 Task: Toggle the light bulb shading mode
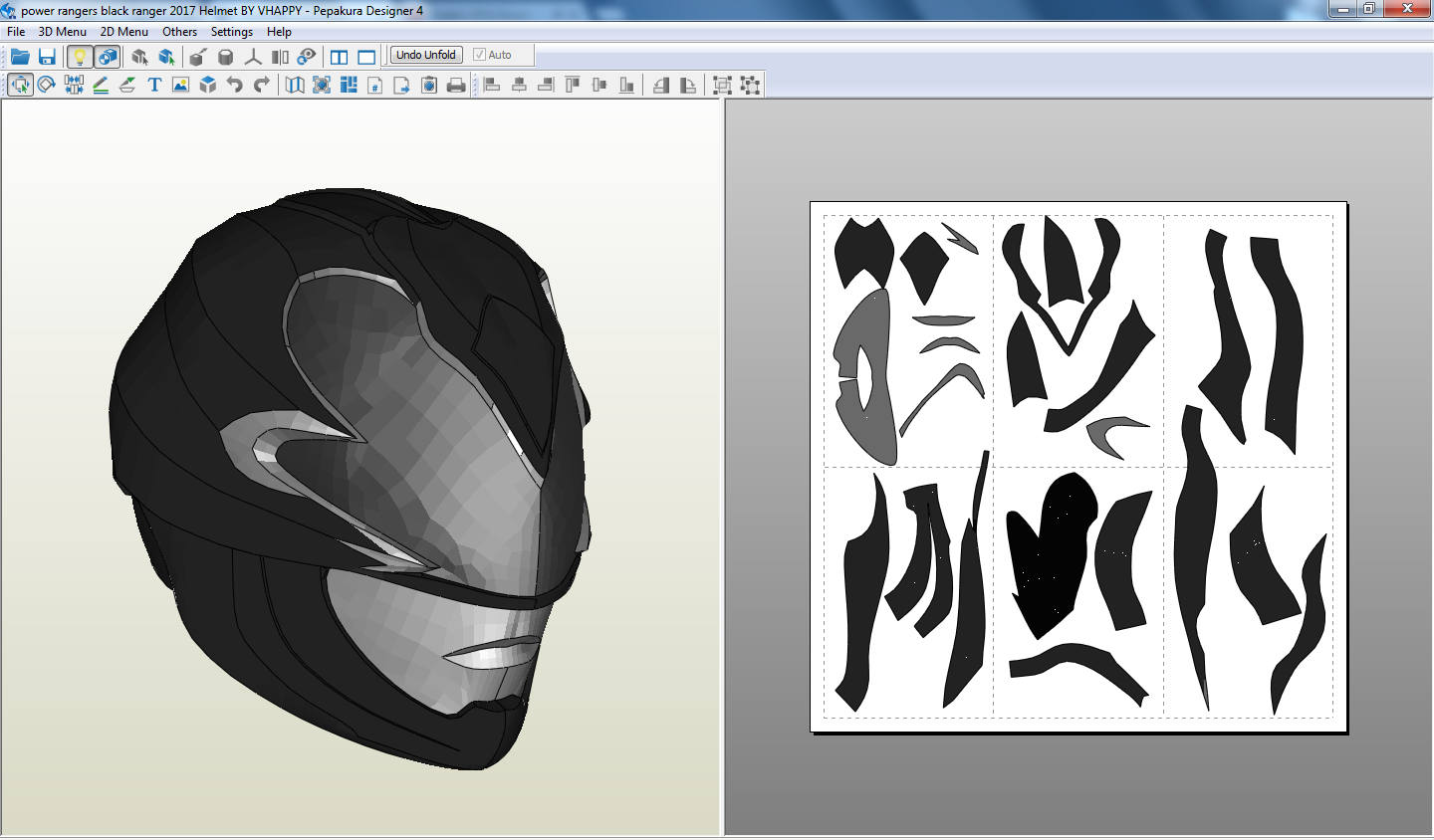(80, 57)
